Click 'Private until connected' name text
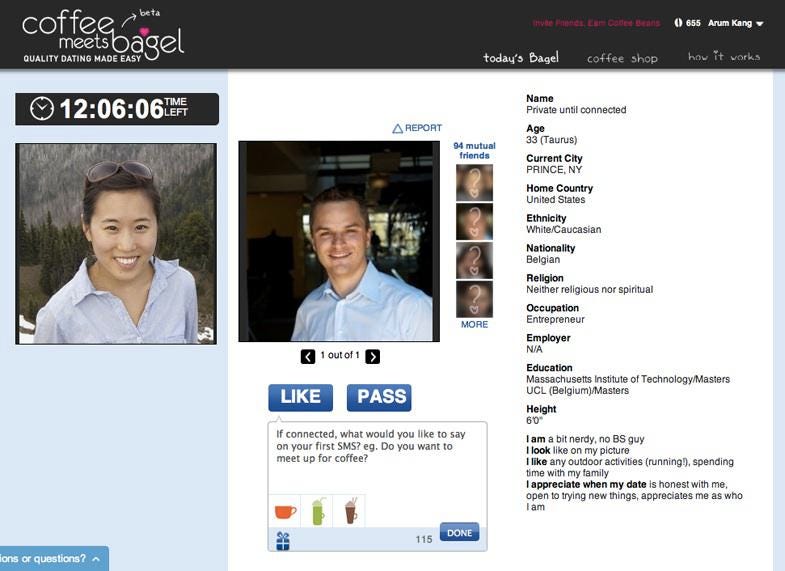 (x=576, y=110)
